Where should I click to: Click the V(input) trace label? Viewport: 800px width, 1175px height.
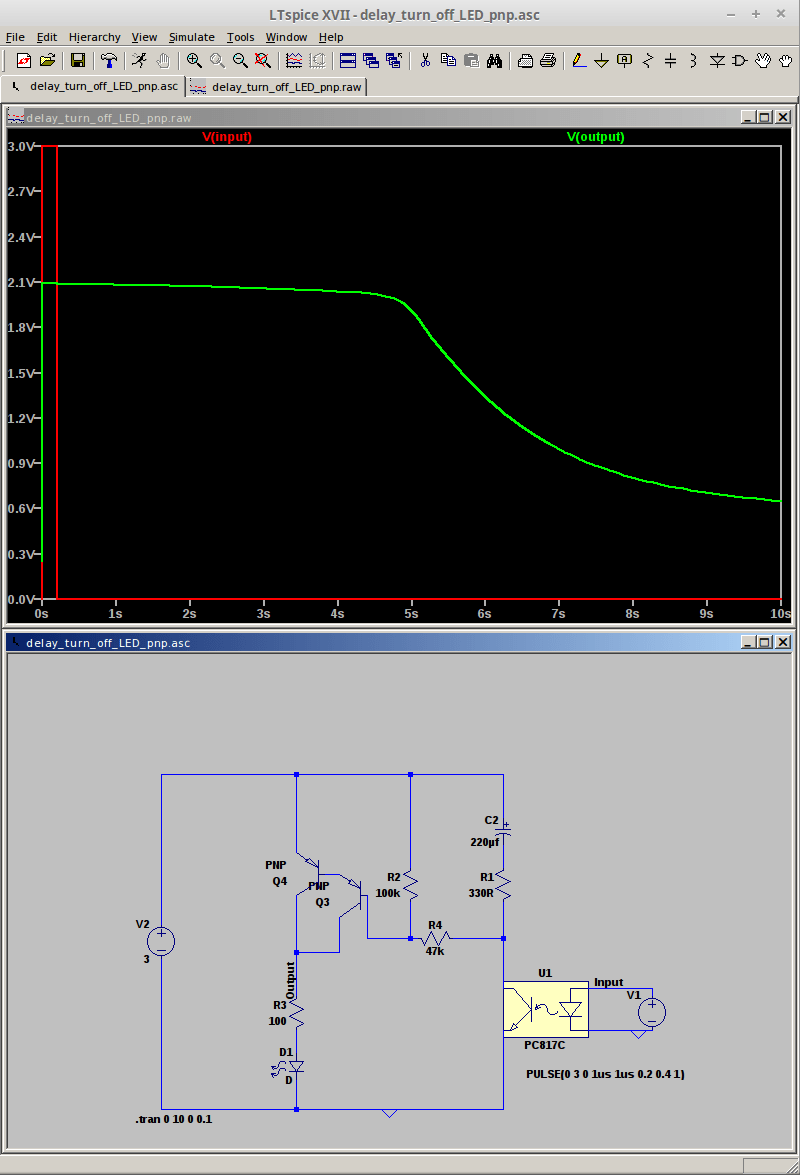click(227, 136)
